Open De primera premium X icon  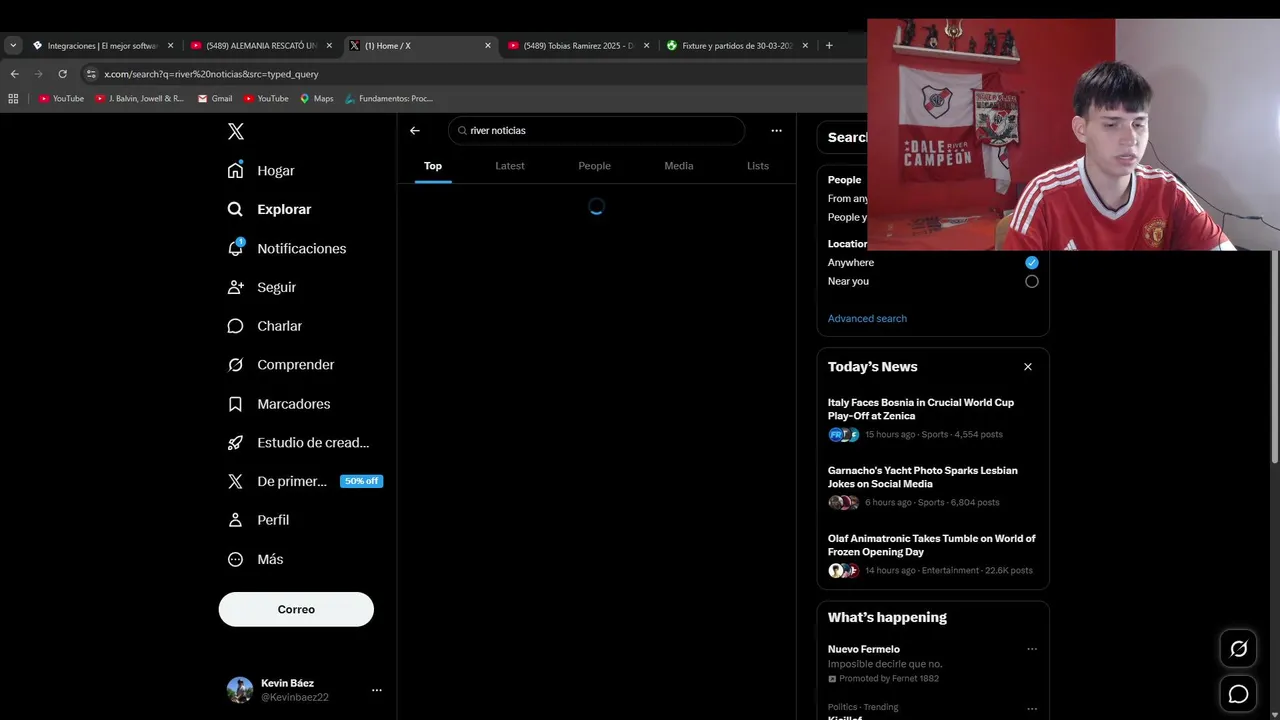click(235, 481)
